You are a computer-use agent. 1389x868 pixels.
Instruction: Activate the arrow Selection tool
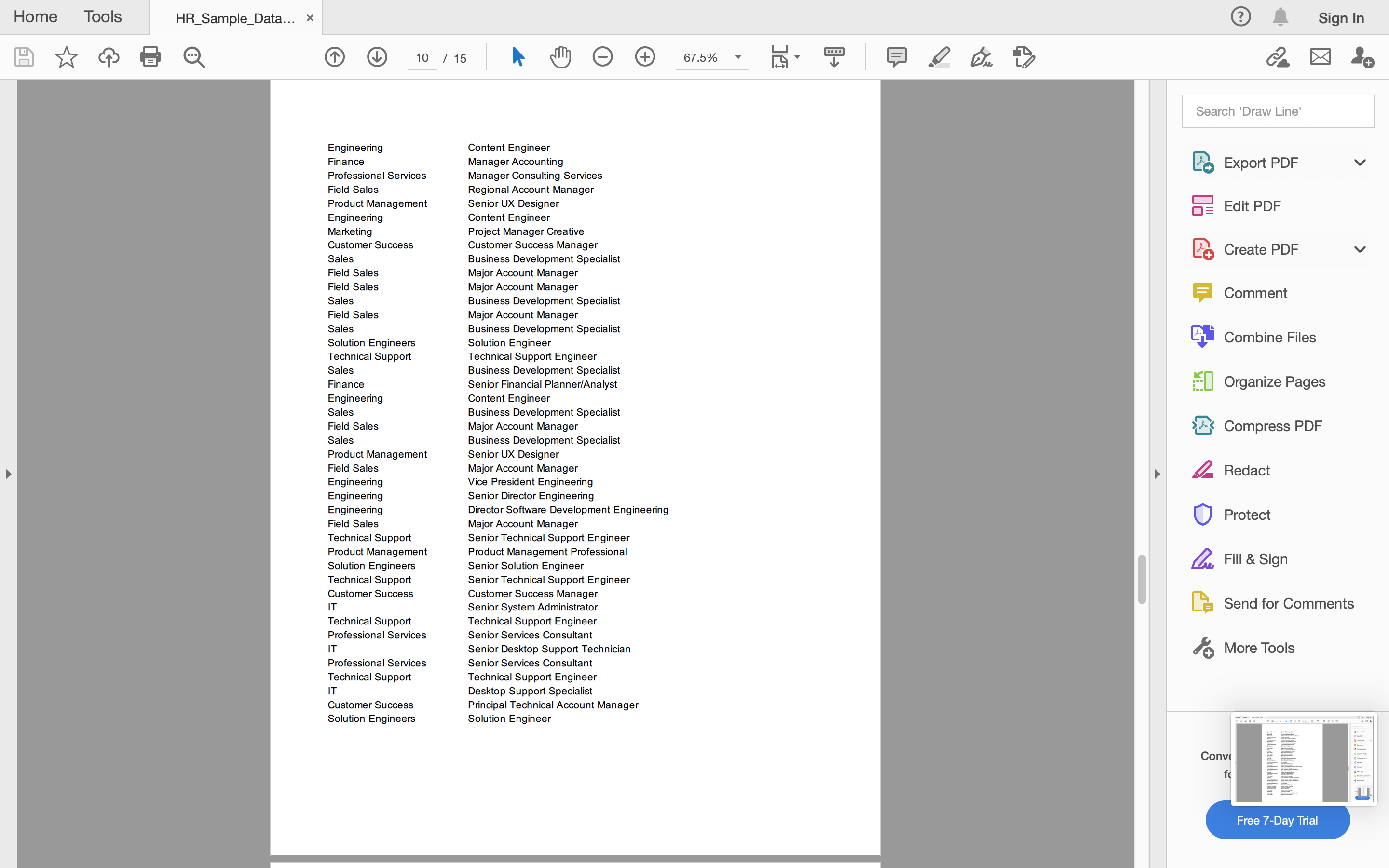pyautogui.click(x=517, y=57)
